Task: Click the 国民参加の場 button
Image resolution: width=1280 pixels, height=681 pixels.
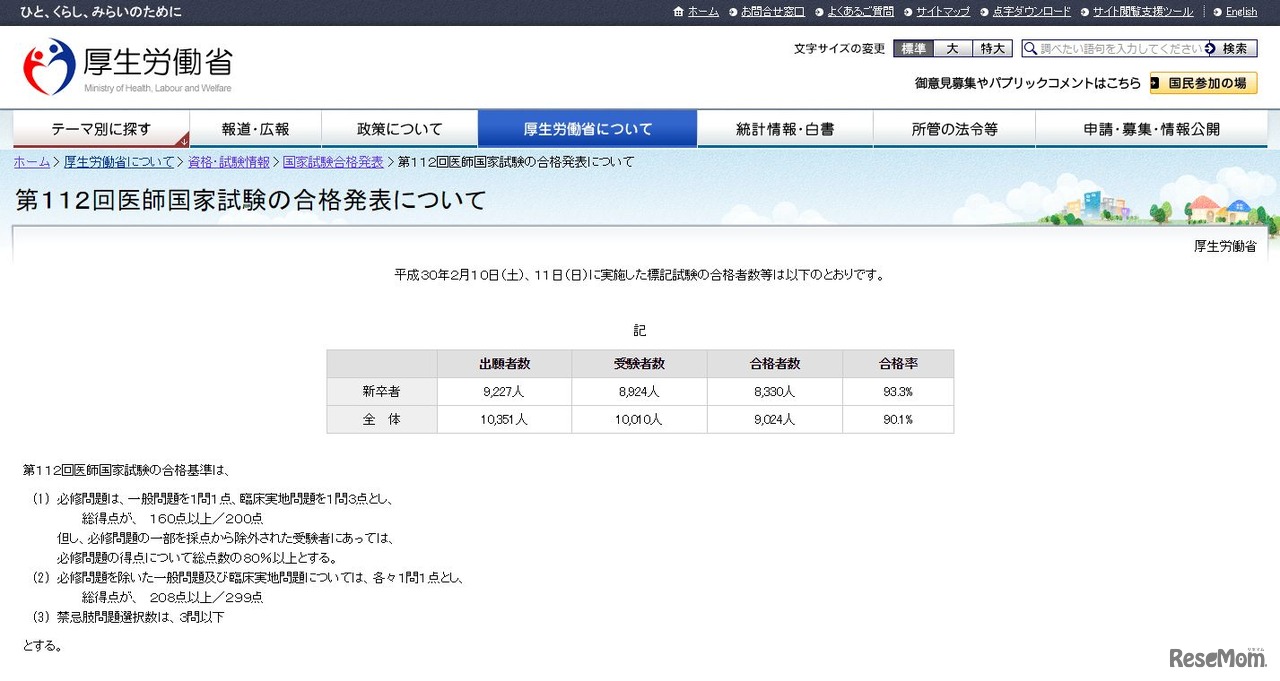Action: 1205,83
